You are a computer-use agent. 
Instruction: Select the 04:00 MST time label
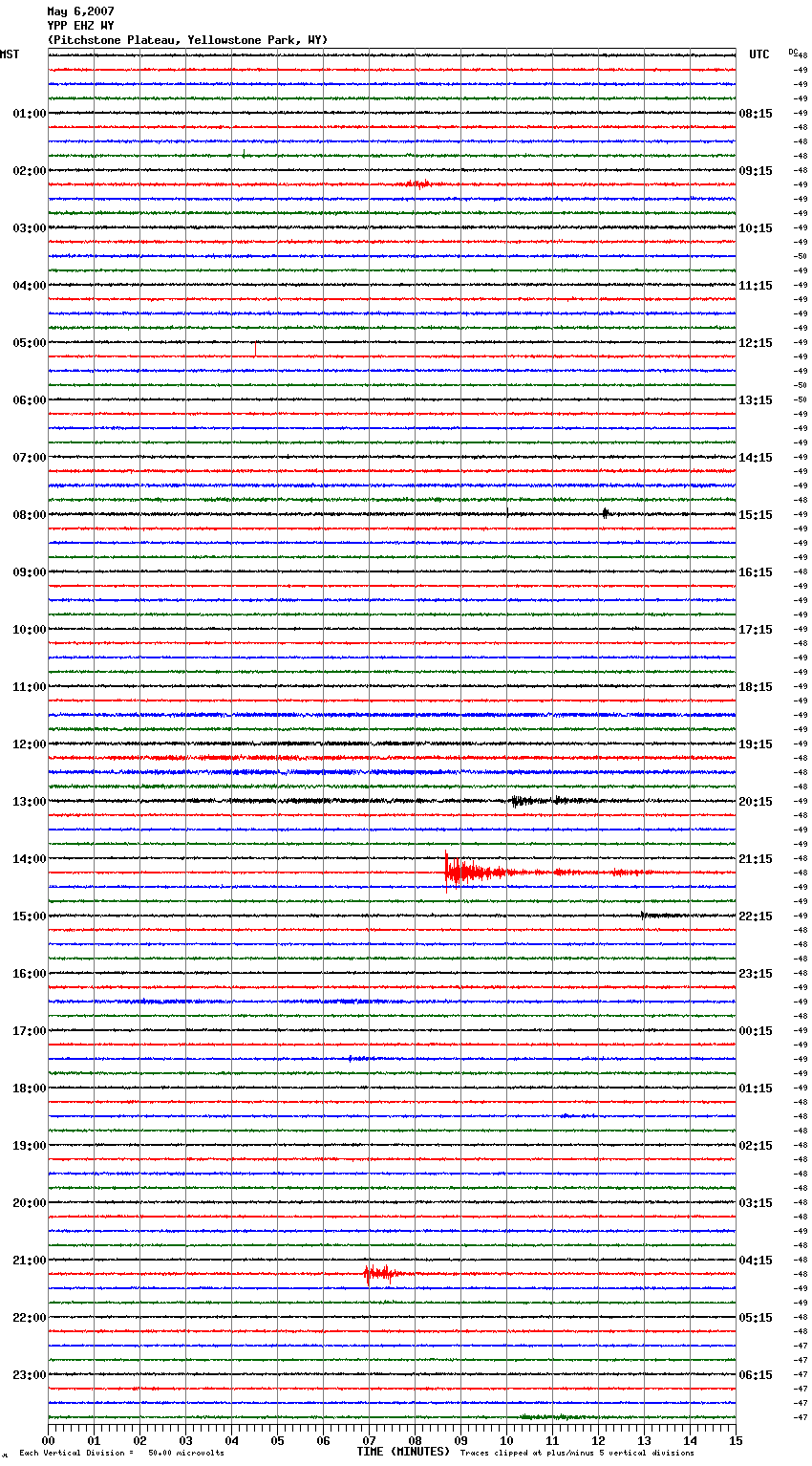pyautogui.click(x=30, y=286)
